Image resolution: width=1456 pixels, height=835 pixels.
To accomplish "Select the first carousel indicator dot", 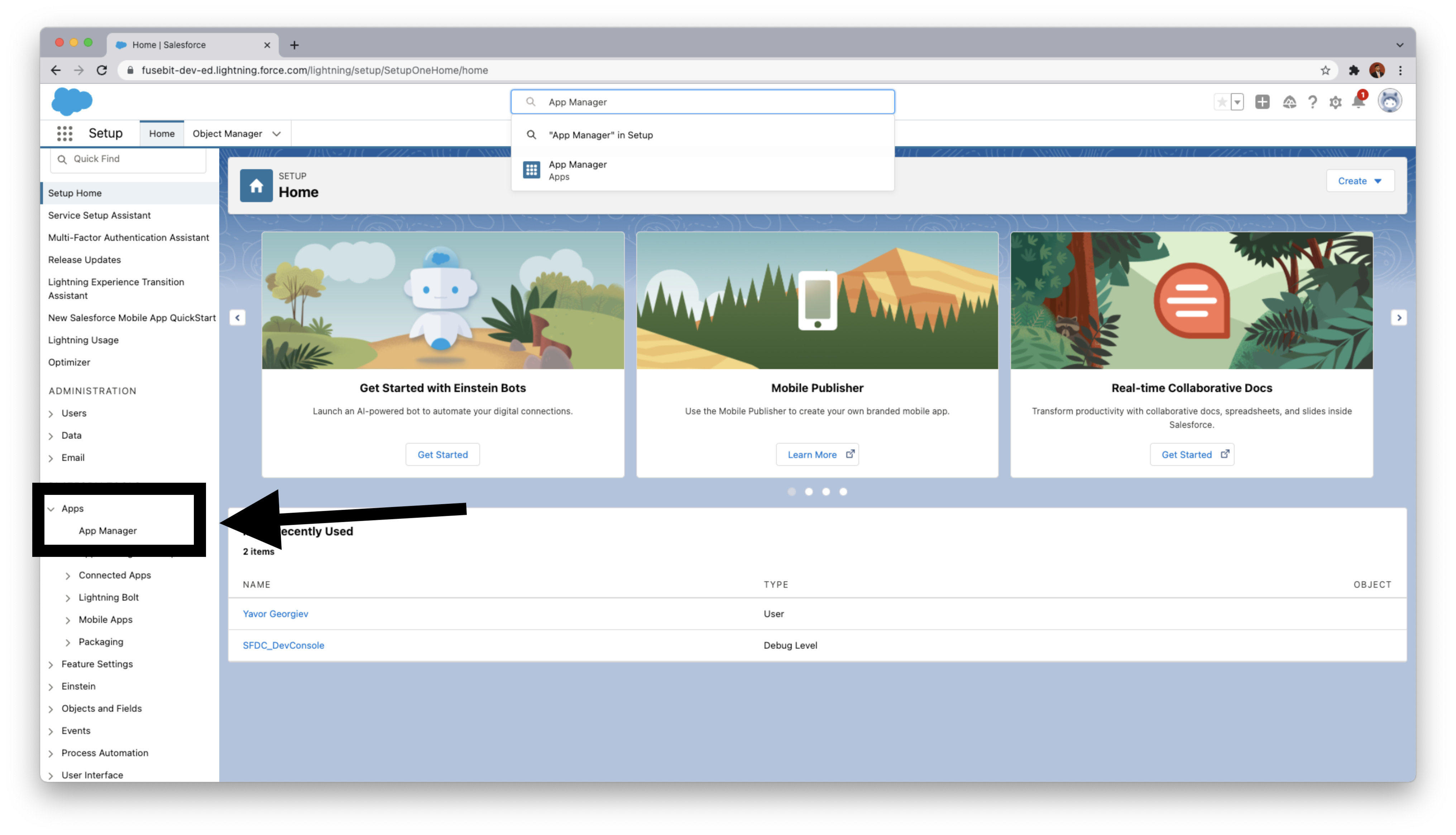I will click(x=792, y=491).
